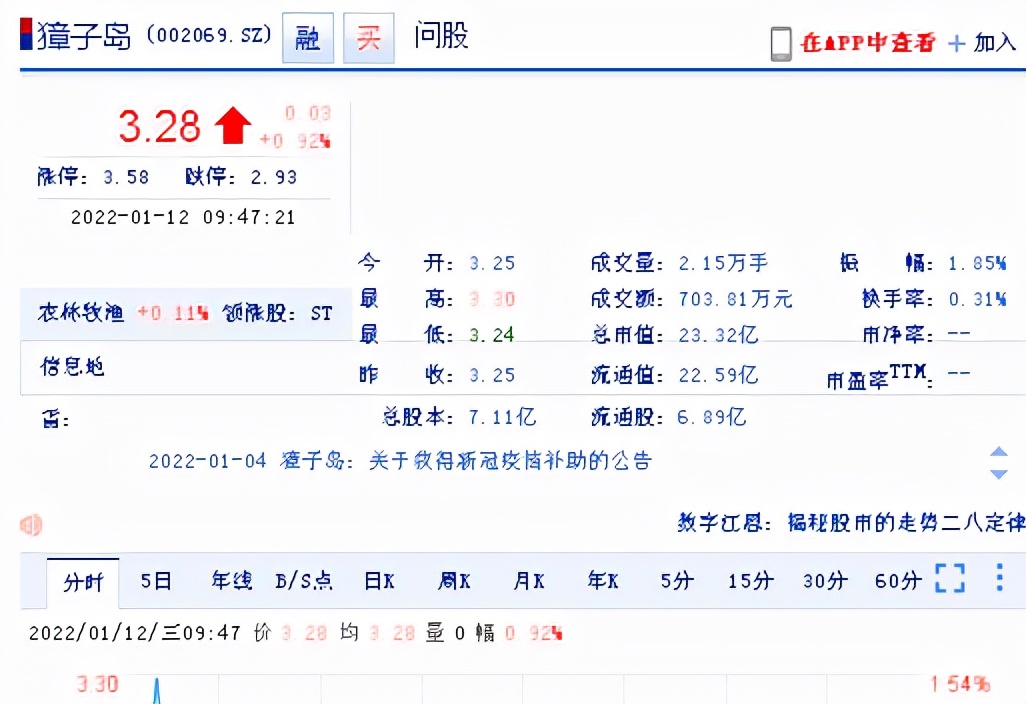Select the 分时 chart tab

coord(83,582)
